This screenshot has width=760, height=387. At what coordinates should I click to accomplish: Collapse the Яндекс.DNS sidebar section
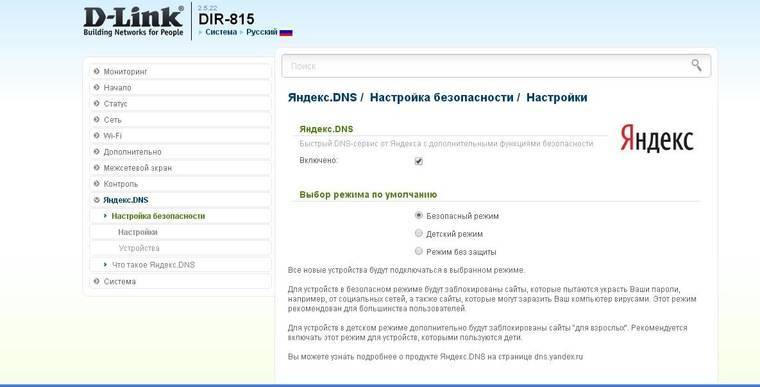click(x=96, y=200)
